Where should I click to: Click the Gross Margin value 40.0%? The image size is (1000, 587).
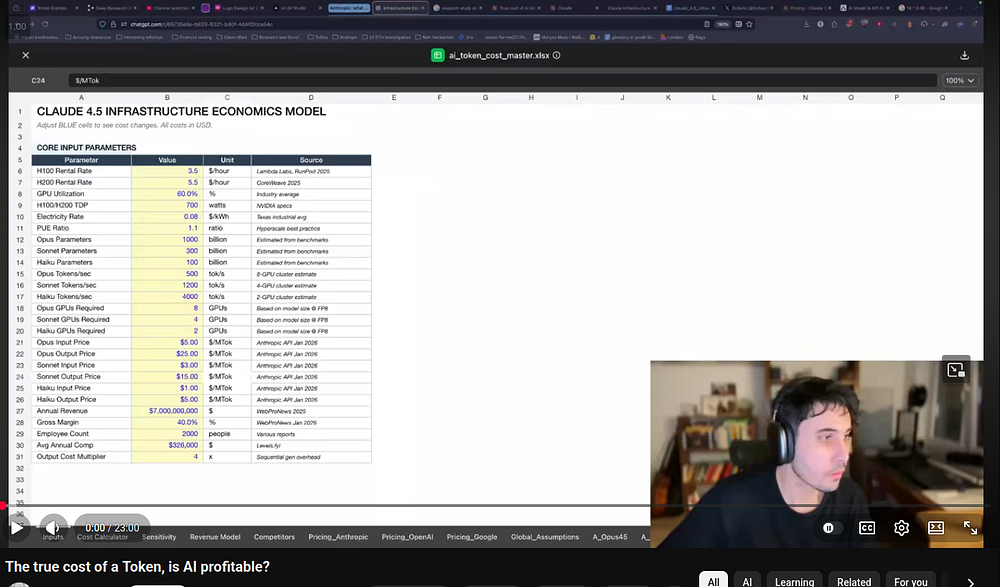pos(167,422)
